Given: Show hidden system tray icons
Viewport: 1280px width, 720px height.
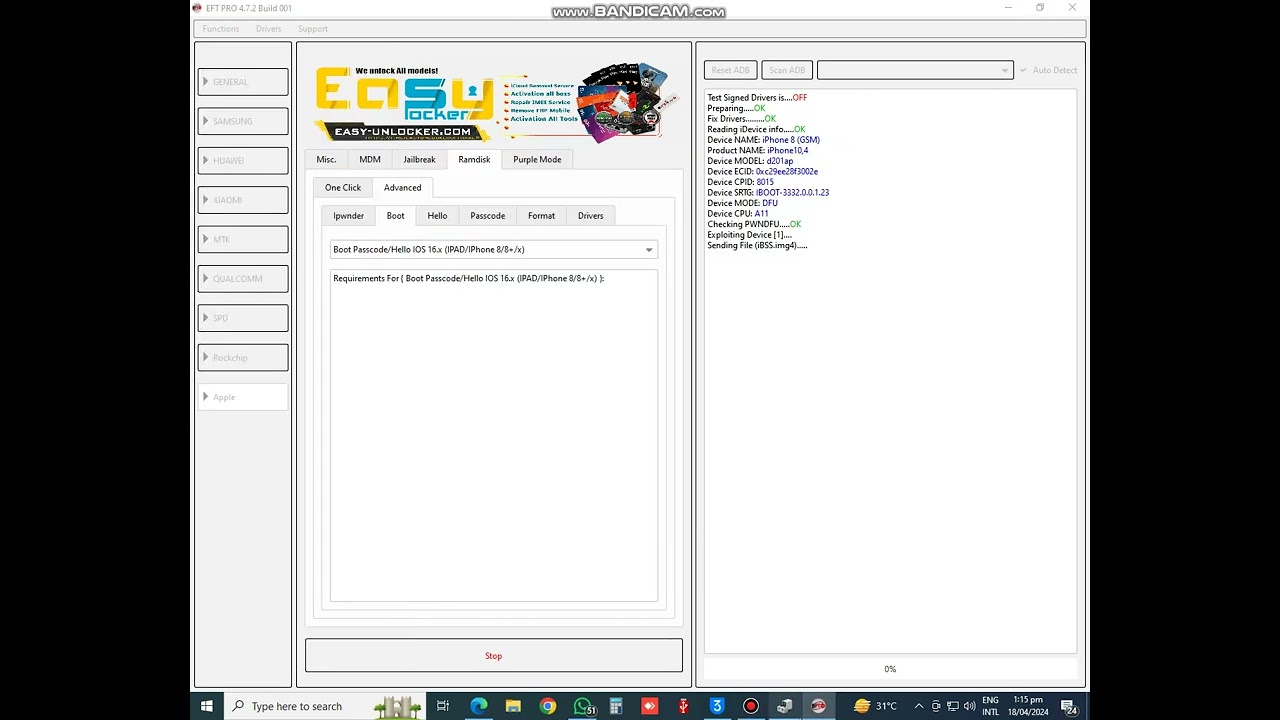Looking at the screenshot, I should coord(919,706).
